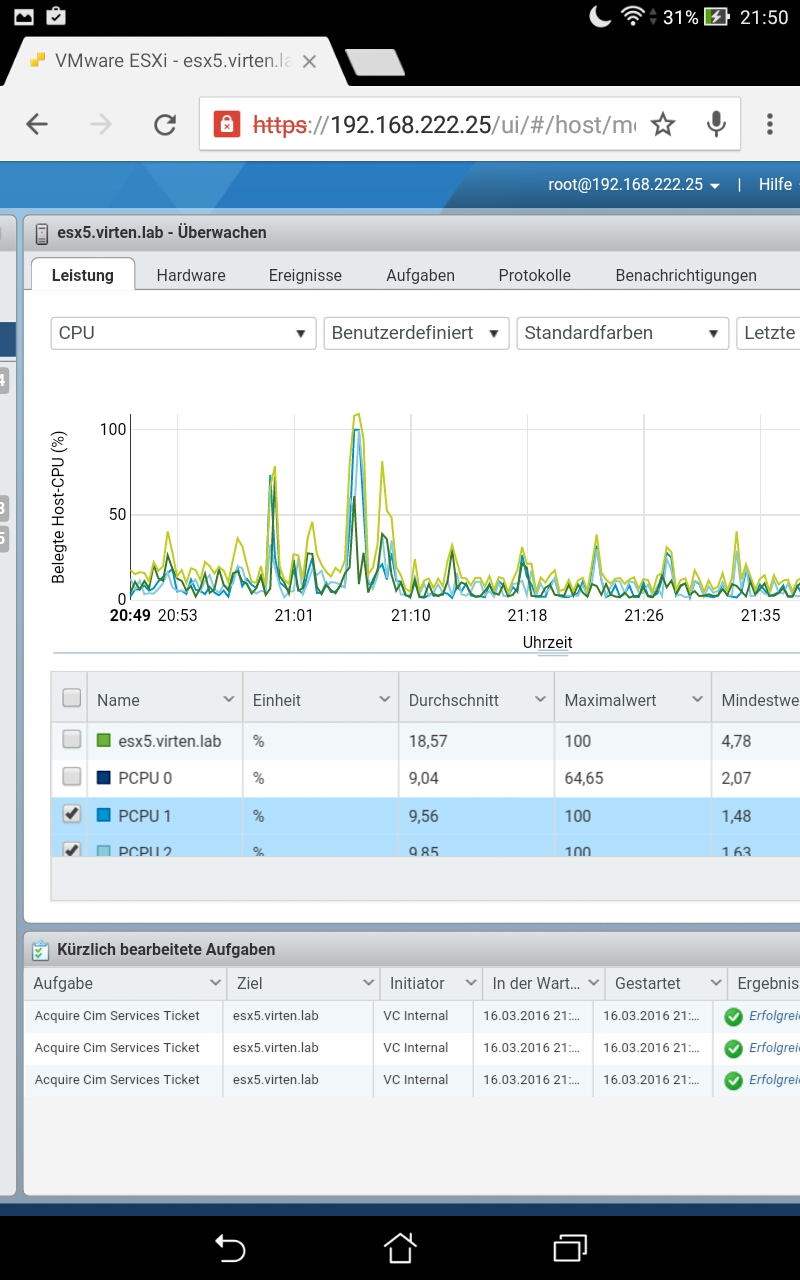Tap battery indicator in status bar

(716, 17)
